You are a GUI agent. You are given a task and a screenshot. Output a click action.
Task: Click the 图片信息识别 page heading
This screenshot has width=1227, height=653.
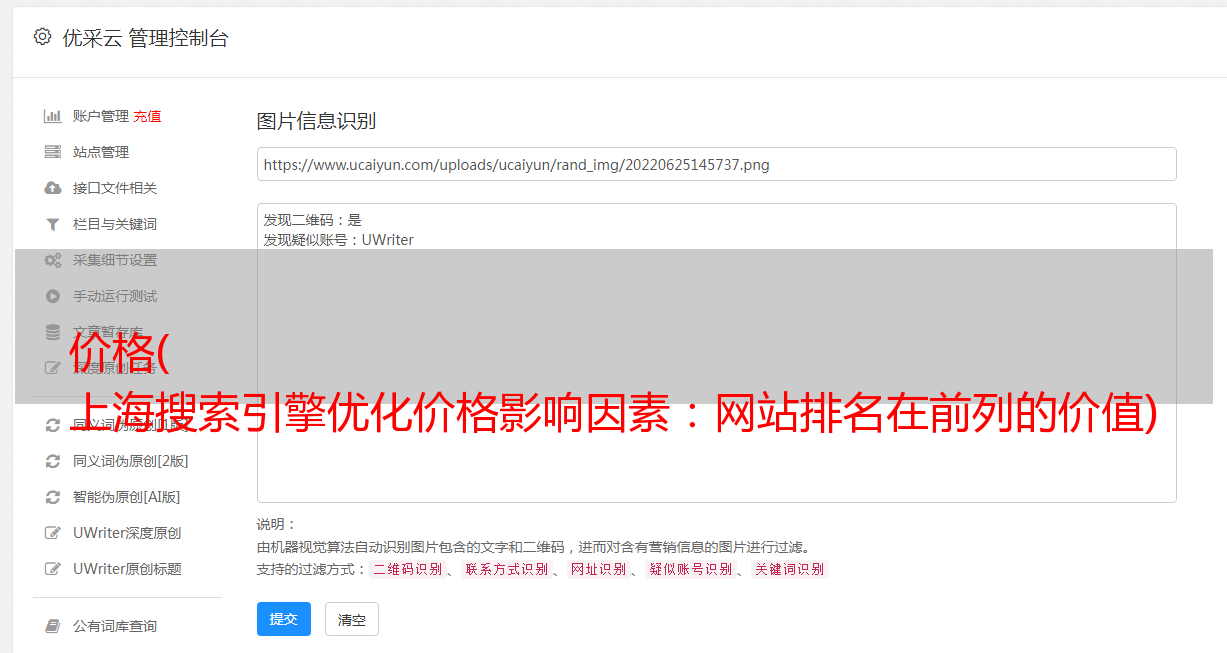click(x=316, y=122)
